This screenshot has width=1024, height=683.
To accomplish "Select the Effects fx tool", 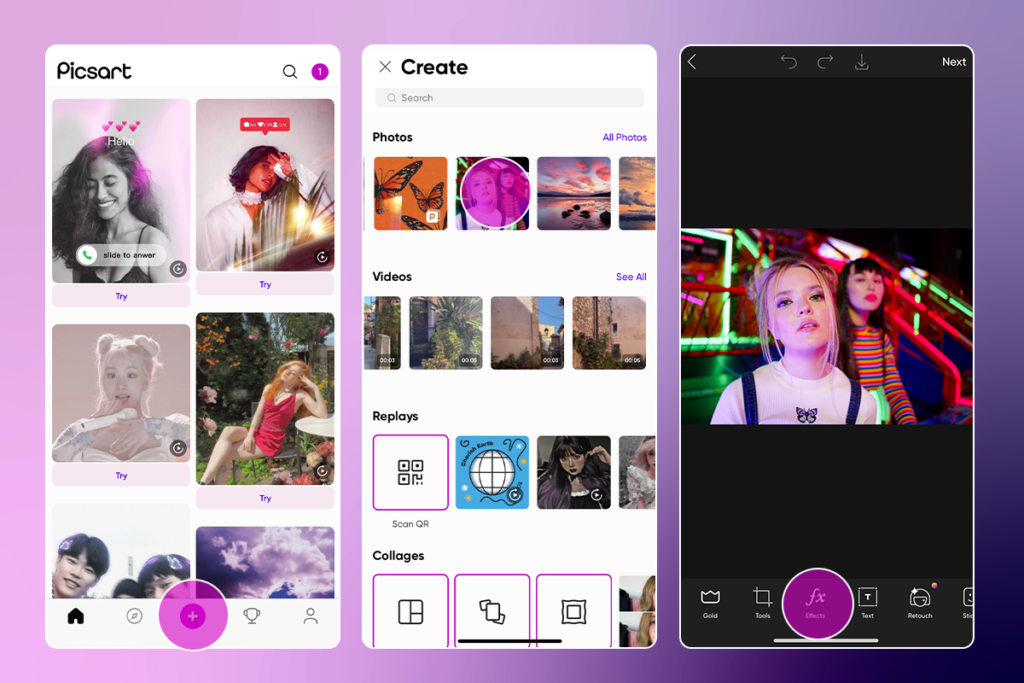I will (x=818, y=603).
